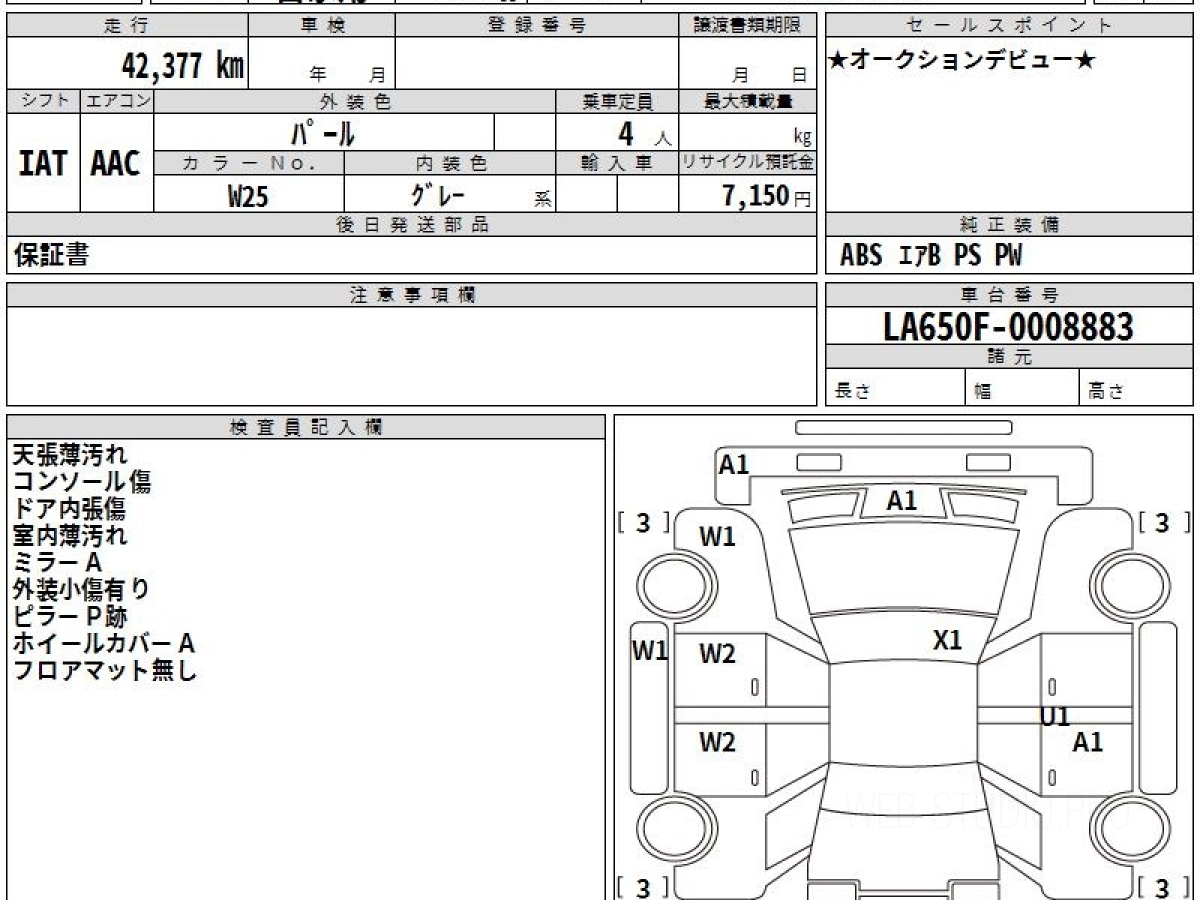This screenshot has width=1200, height=900.
Task: Click the 車台番号 header
Action: 1009,295
